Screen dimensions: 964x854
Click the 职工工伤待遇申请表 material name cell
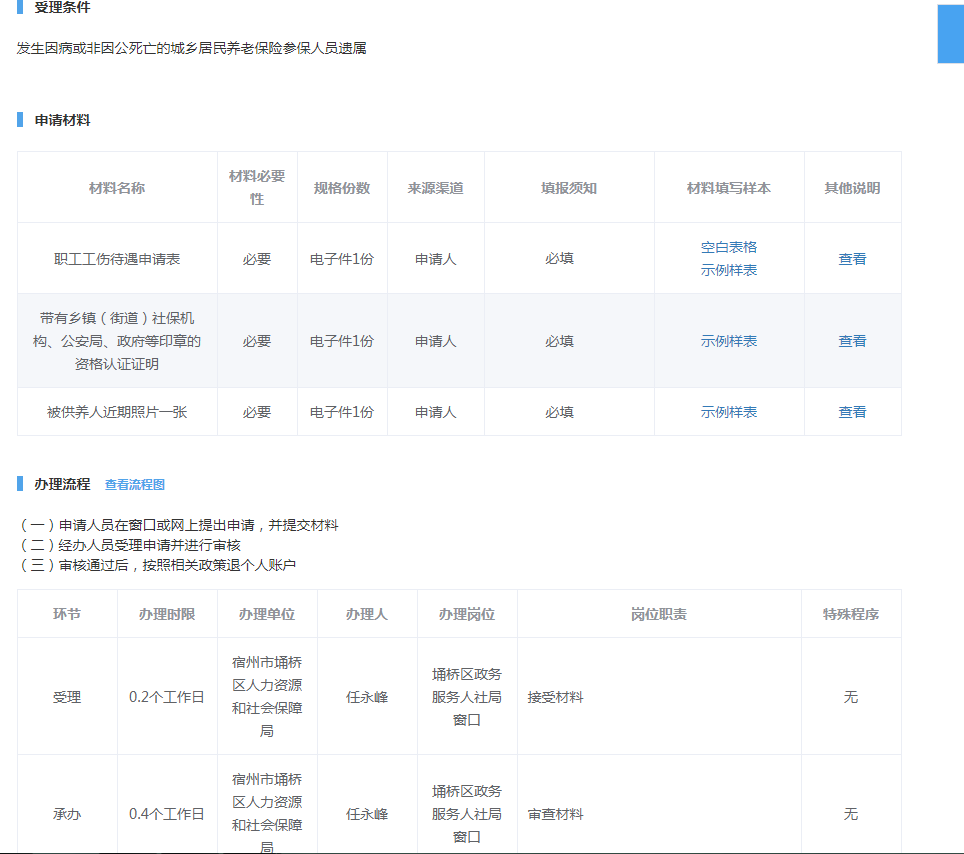pyautogui.click(x=117, y=259)
